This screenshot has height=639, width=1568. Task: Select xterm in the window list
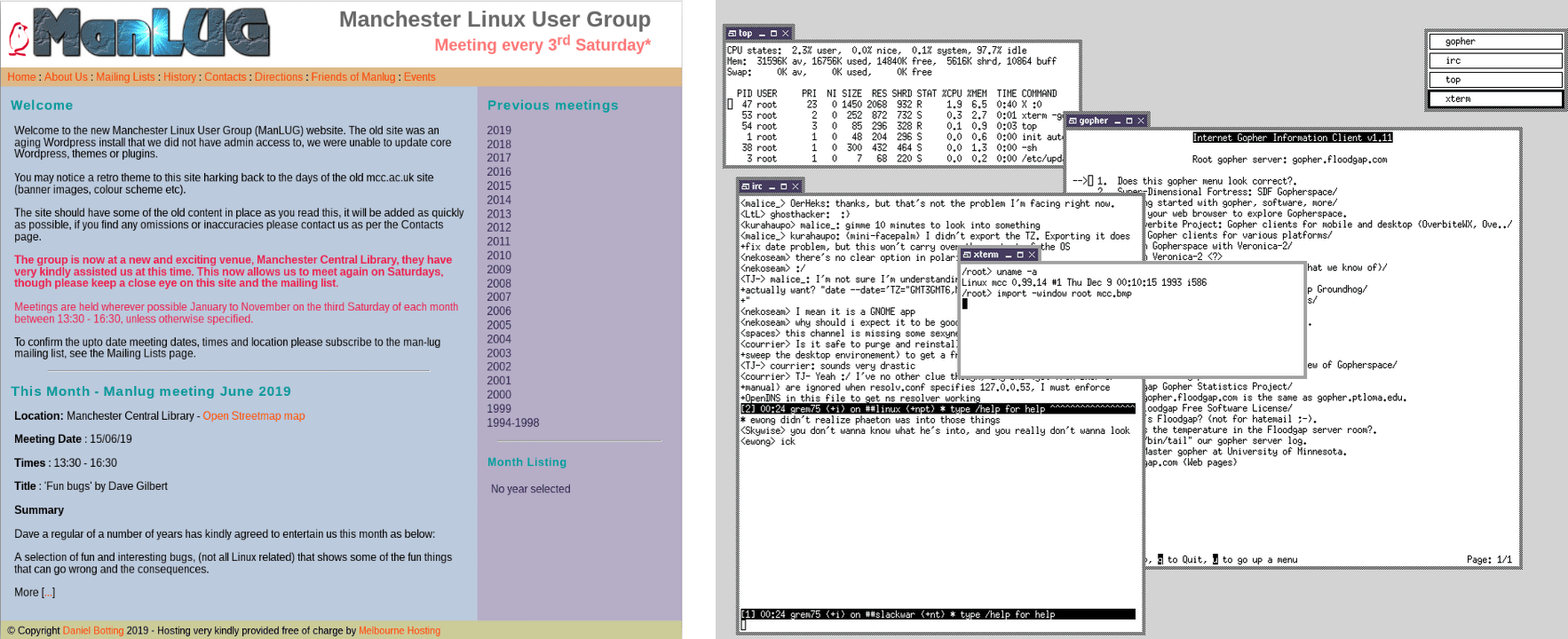(x=1495, y=99)
